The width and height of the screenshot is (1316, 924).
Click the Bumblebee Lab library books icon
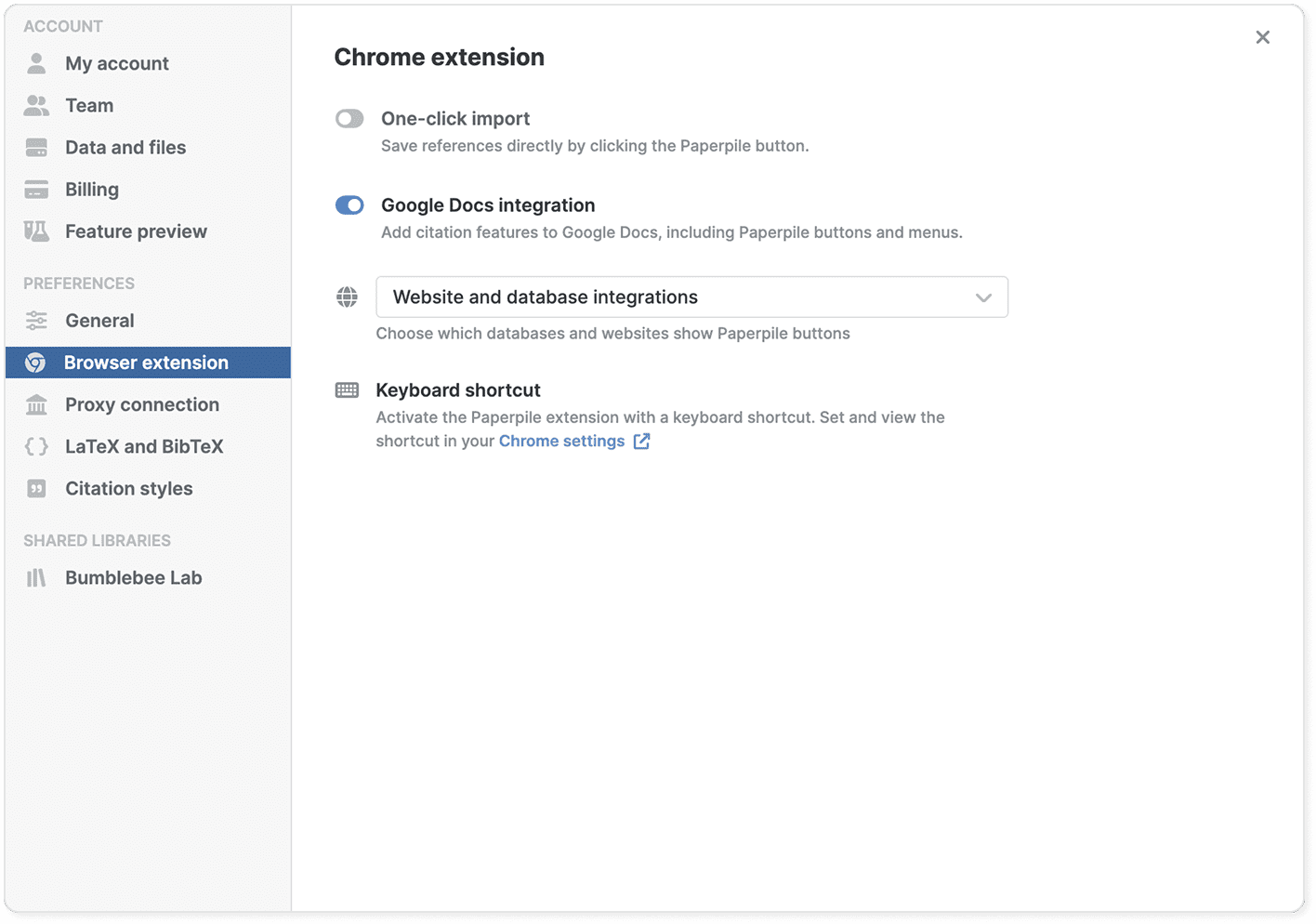tap(36, 578)
